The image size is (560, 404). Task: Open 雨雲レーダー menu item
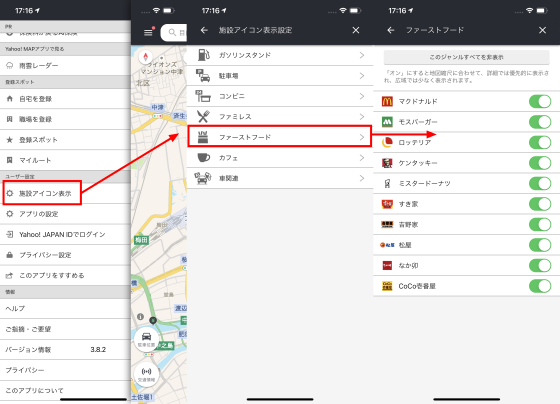point(65,65)
